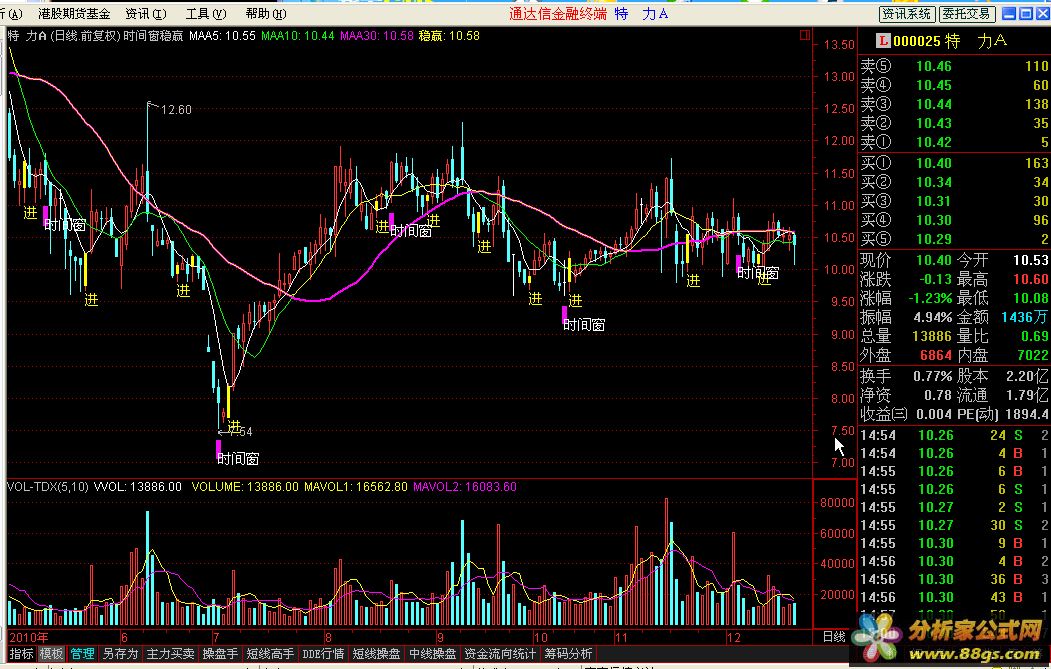Click 卖⑤ price 10.46 row
The image size is (1051, 669).
click(954, 66)
